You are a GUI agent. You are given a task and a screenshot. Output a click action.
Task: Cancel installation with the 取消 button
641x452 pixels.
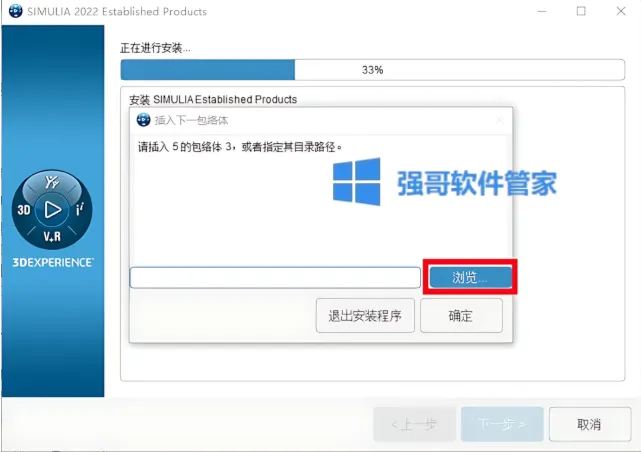[x=589, y=424]
